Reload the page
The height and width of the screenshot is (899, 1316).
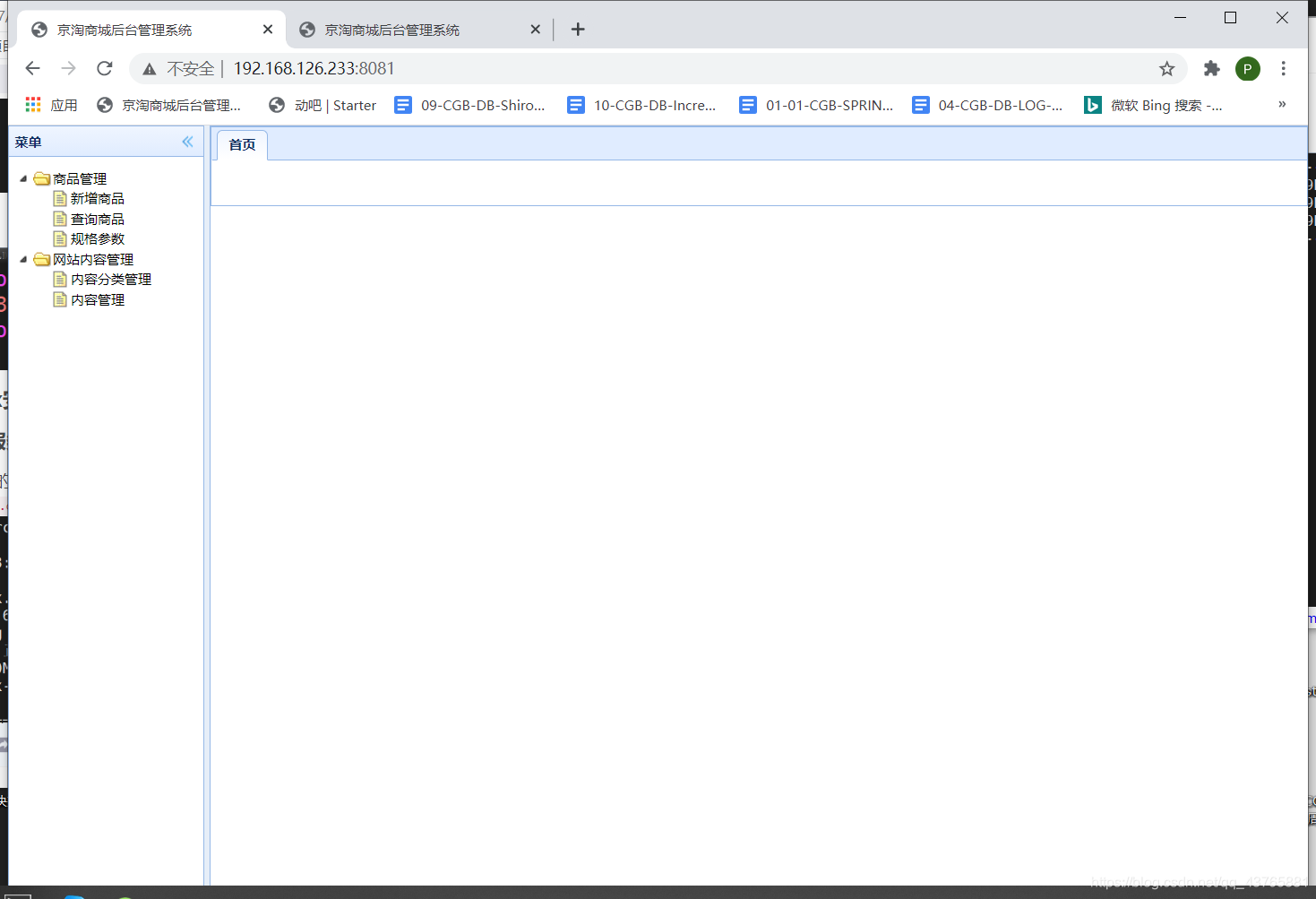click(x=105, y=68)
